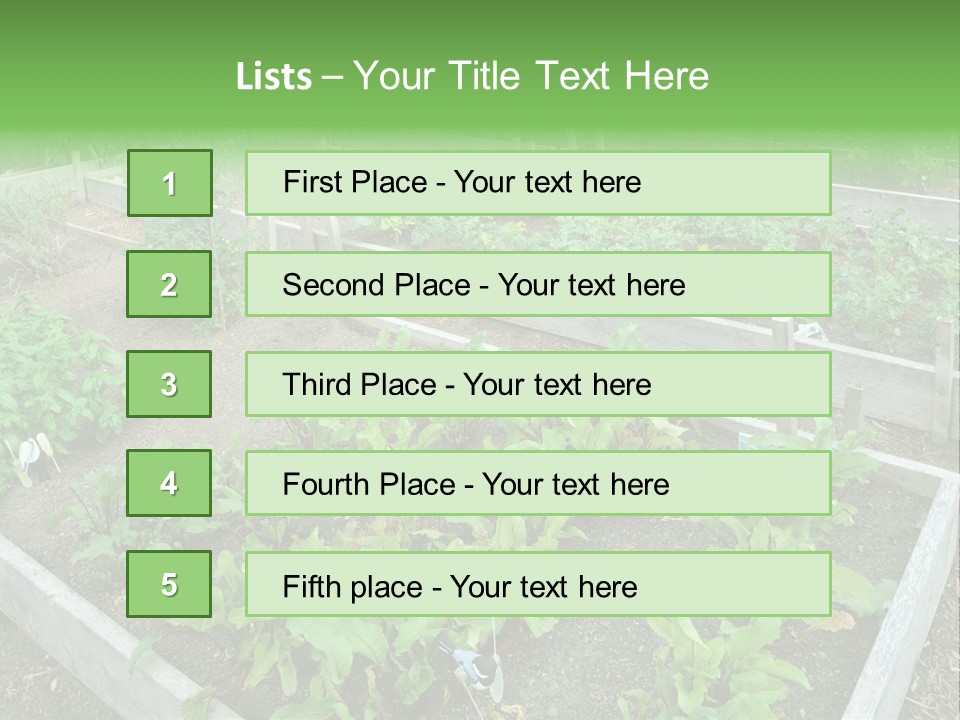Click the "Fifth place - Your text here" box

tap(538, 585)
